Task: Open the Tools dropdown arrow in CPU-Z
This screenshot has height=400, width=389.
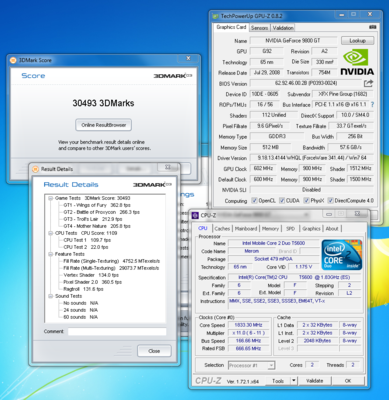Action: (294, 381)
